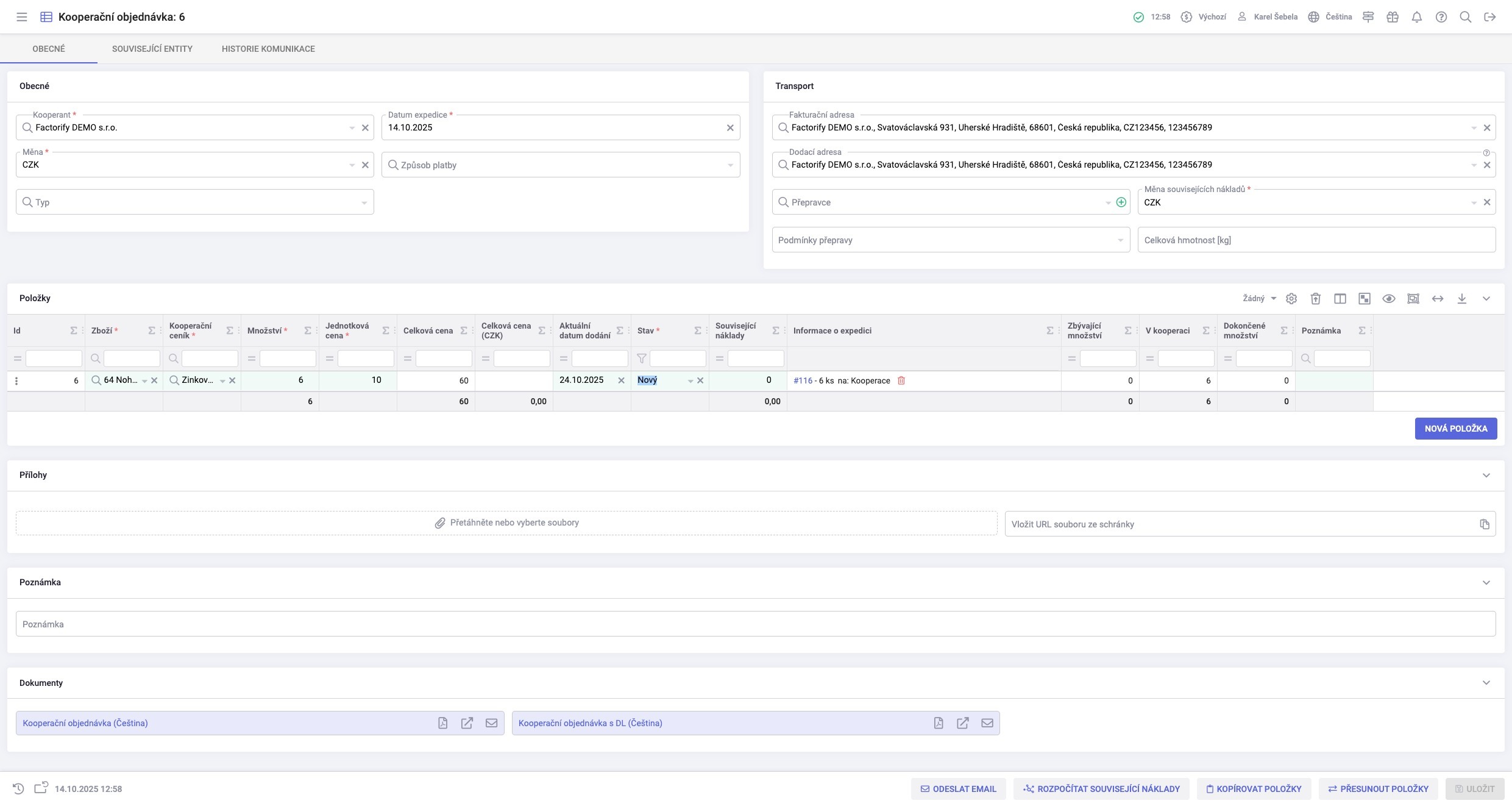
Task: Click the Nová položka button
Action: pos(1456,429)
